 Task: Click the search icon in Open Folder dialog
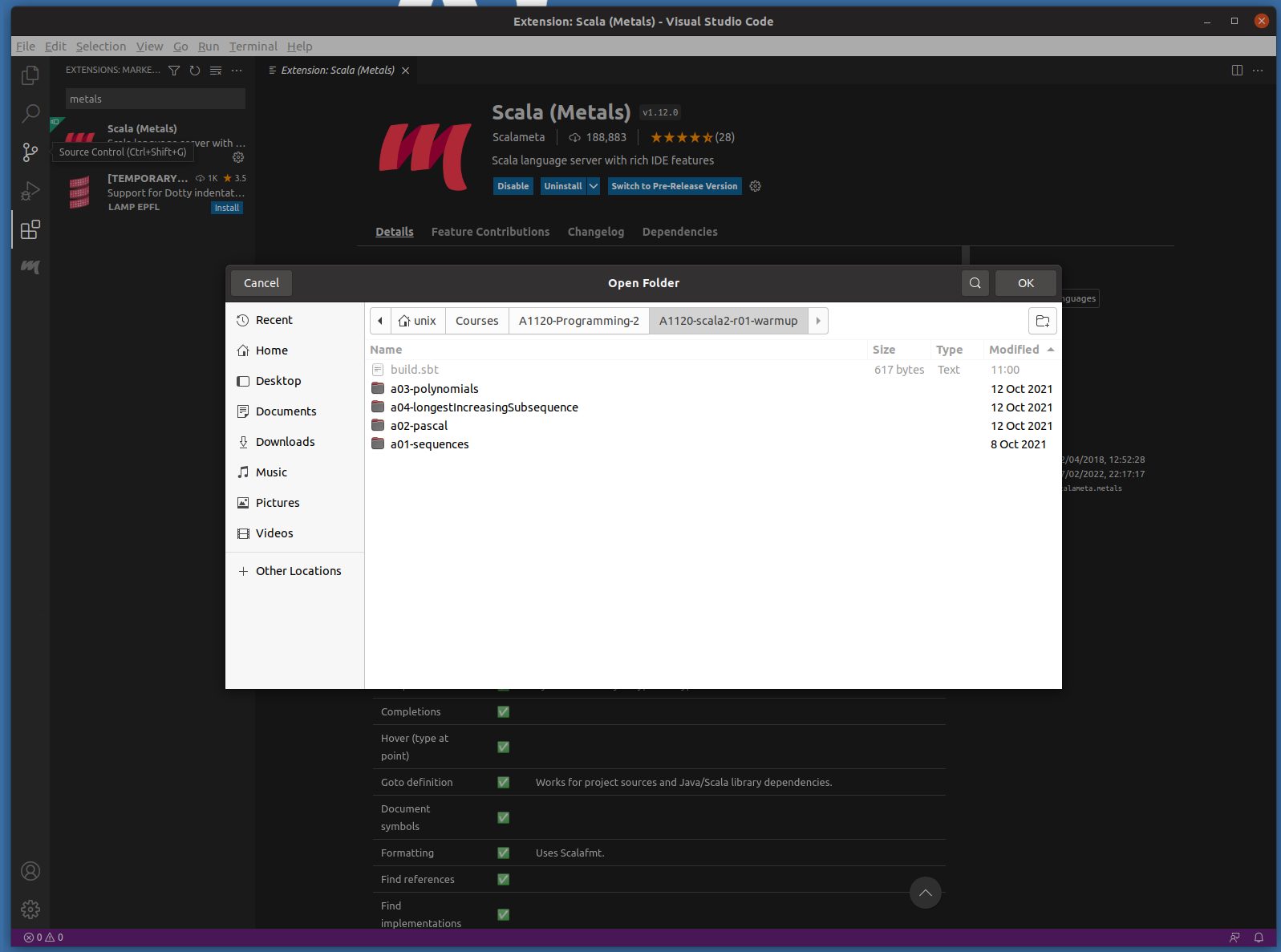click(x=975, y=283)
